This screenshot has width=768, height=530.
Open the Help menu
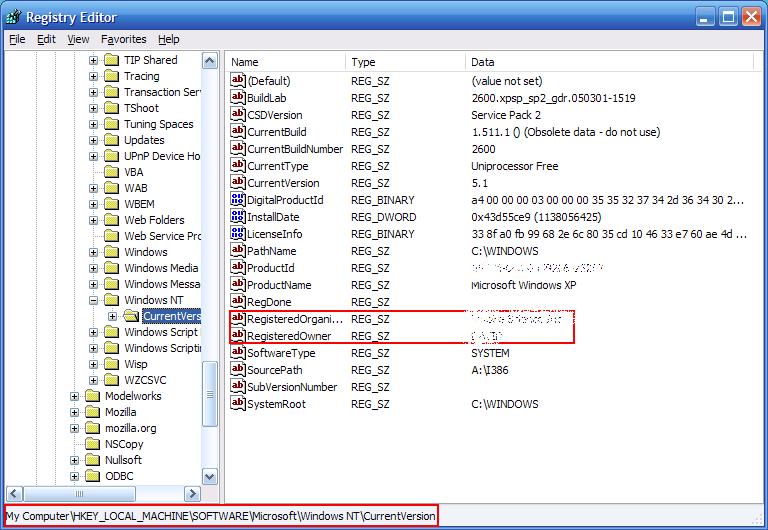pyautogui.click(x=168, y=39)
